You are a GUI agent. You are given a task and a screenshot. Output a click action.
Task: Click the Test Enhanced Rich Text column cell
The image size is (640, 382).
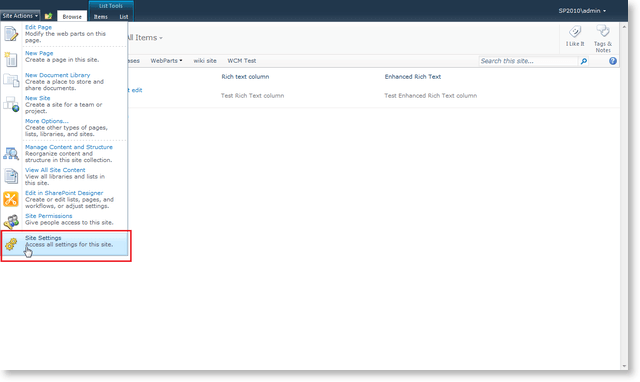(x=431, y=96)
